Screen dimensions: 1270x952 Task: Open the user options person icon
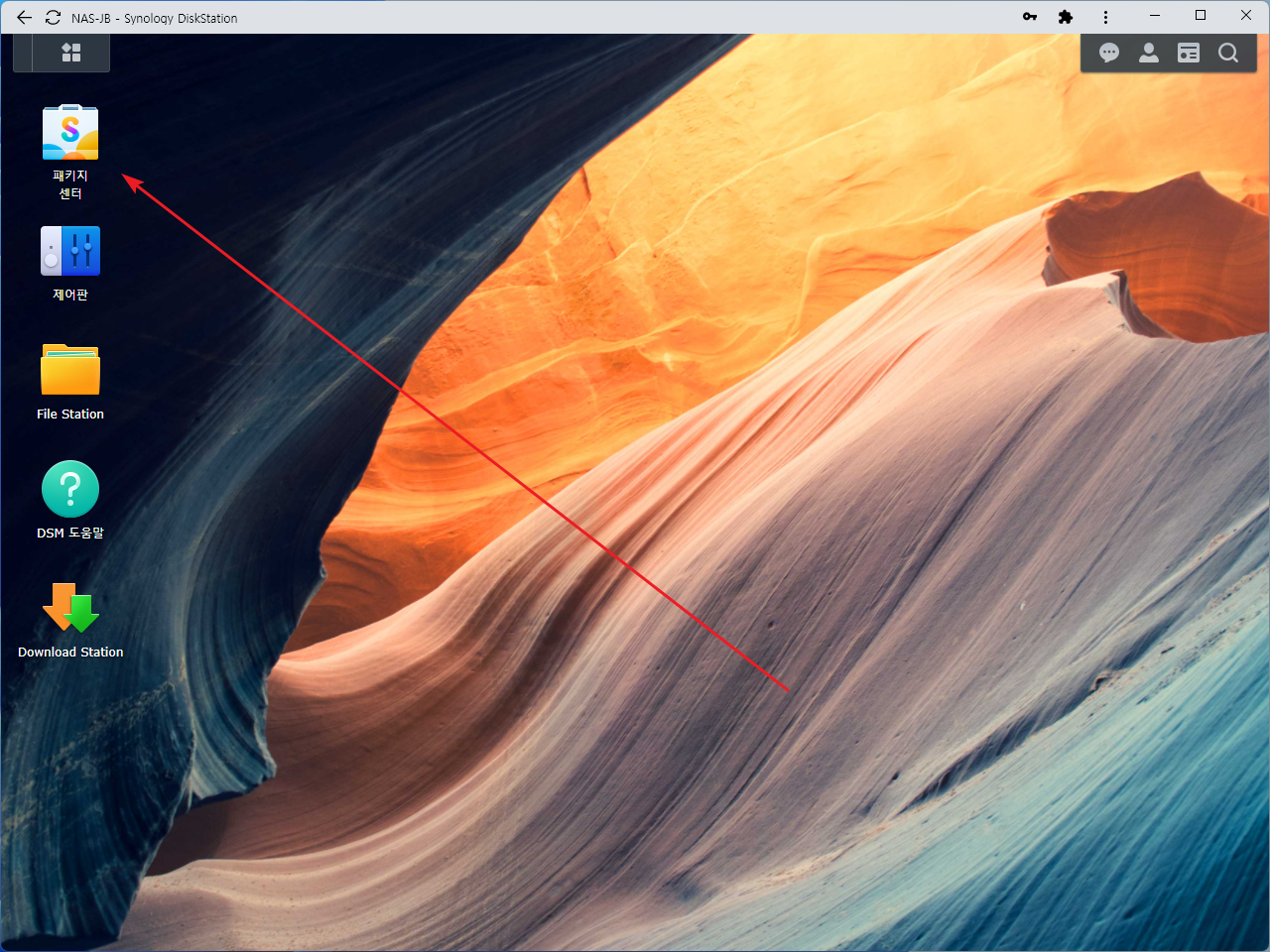pos(1149,53)
